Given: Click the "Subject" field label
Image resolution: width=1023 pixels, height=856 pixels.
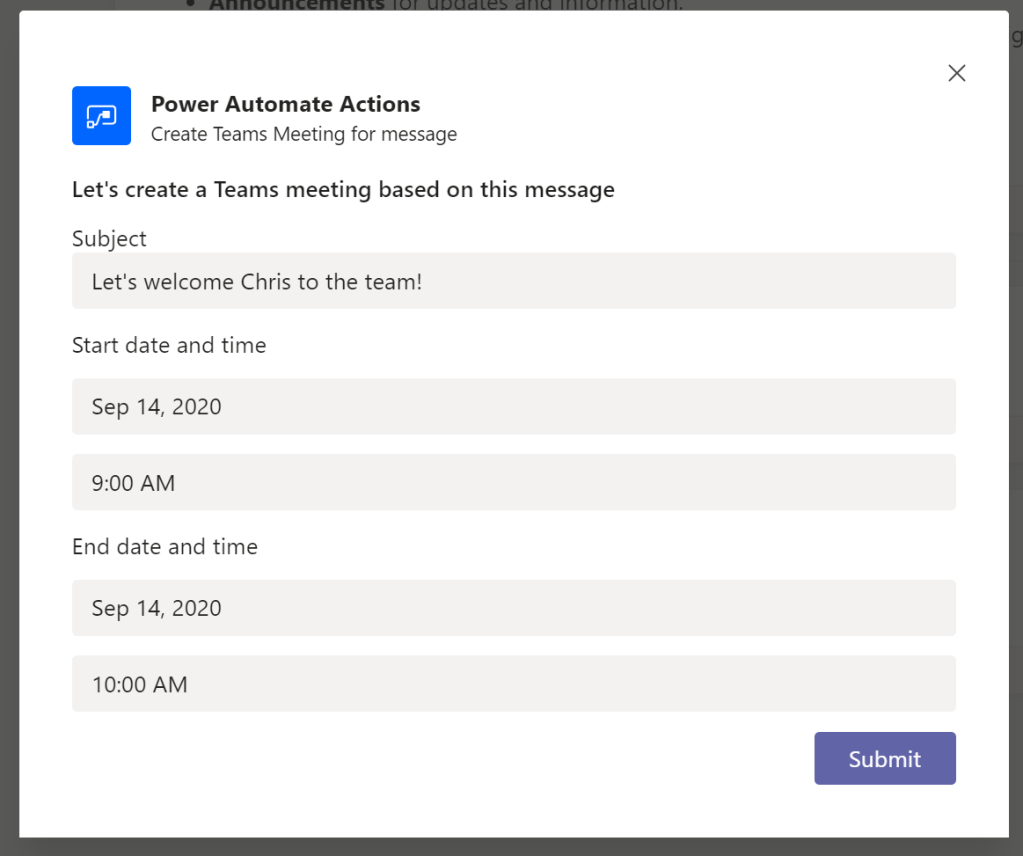Looking at the screenshot, I should coord(109,239).
